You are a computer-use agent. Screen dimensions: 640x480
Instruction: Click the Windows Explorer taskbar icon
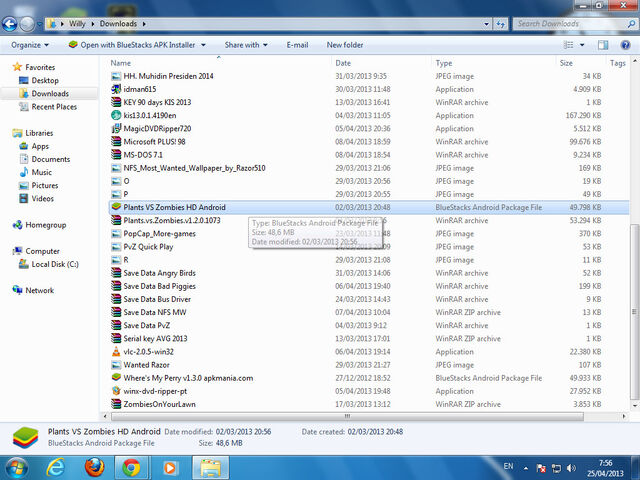coord(210,468)
